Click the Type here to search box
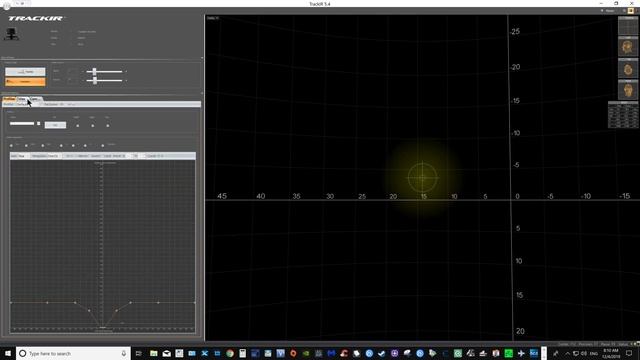Viewport: 640px width, 360px height. 73,353
